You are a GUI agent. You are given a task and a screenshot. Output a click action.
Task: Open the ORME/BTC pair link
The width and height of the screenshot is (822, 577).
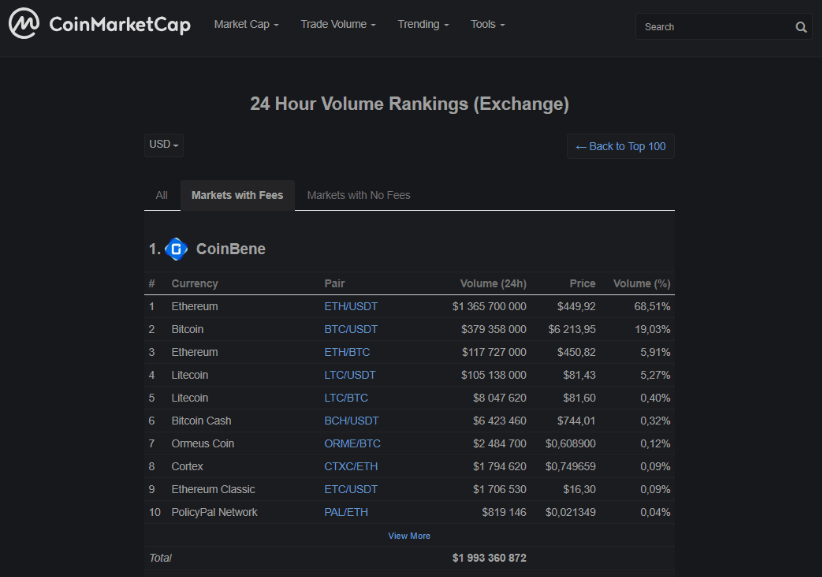pyautogui.click(x=352, y=444)
